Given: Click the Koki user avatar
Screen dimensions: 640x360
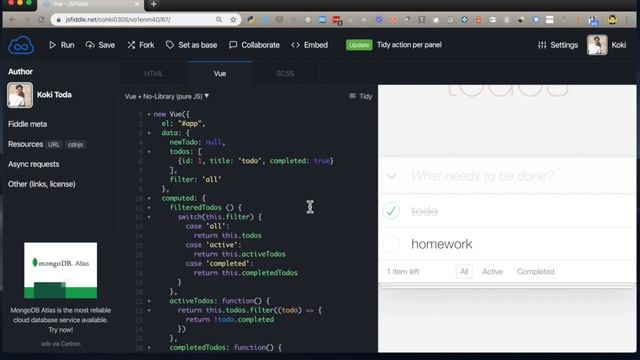Looking at the screenshot, I should point(597,45).
